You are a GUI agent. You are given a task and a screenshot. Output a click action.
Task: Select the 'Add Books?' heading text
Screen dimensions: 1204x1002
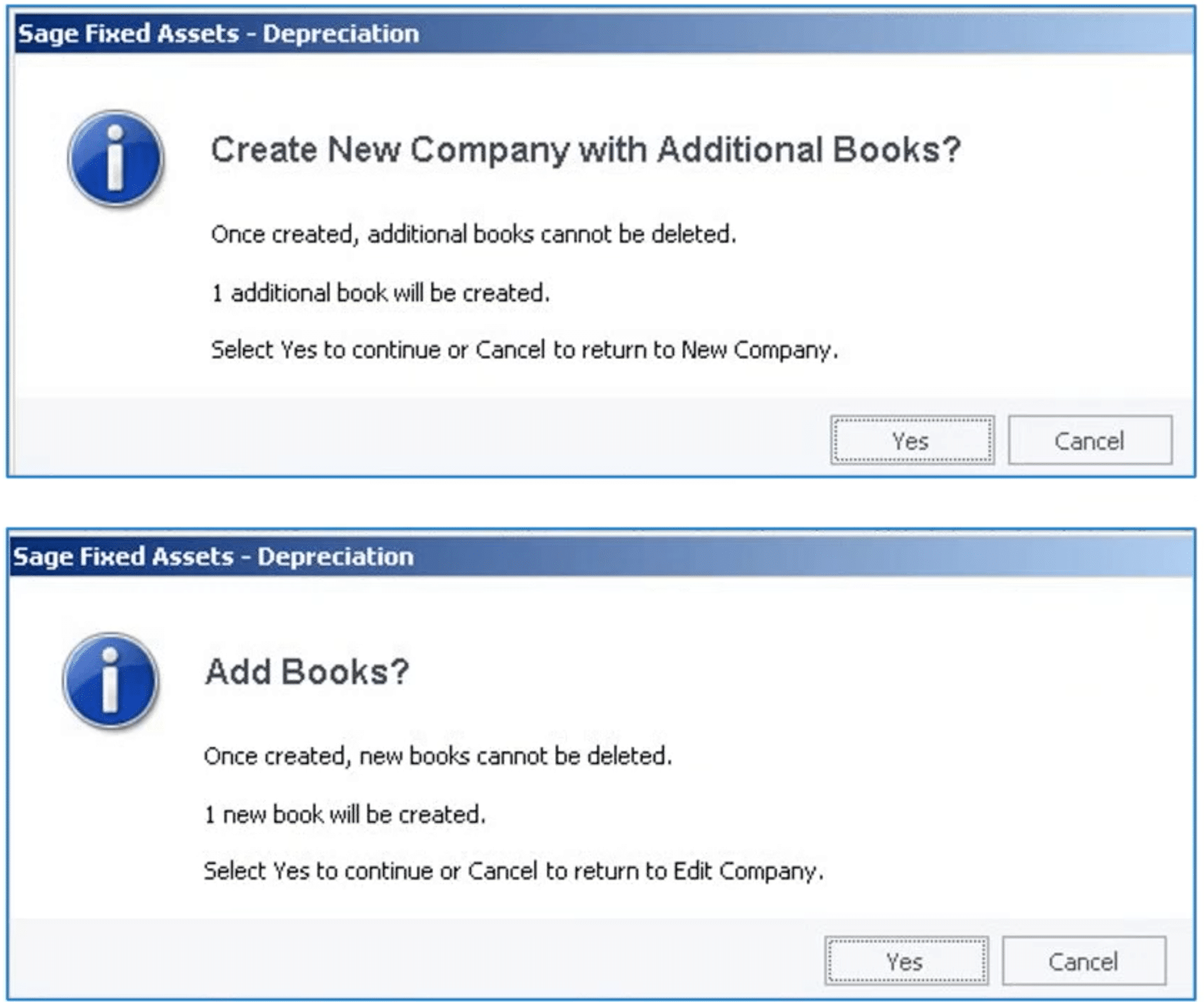point(307,671)
